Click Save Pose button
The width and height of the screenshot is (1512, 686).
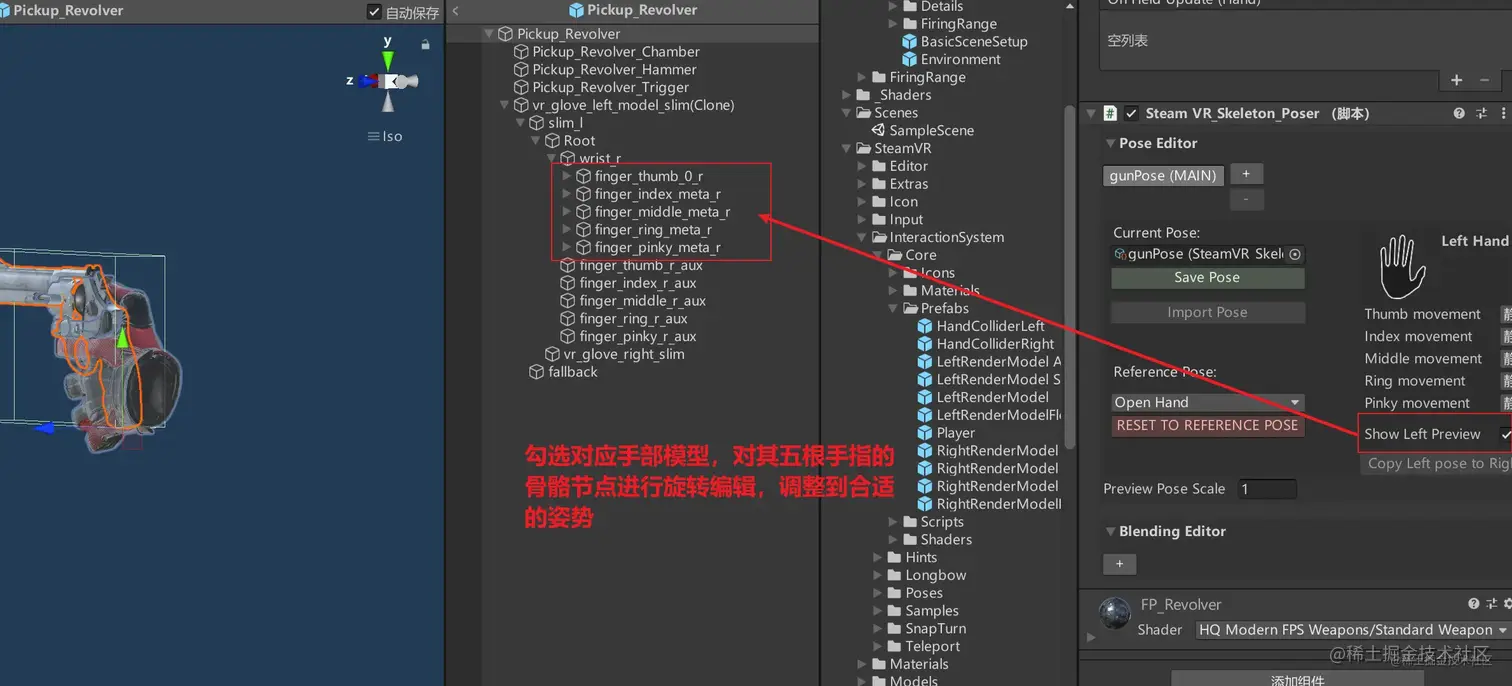point(1207,278)
